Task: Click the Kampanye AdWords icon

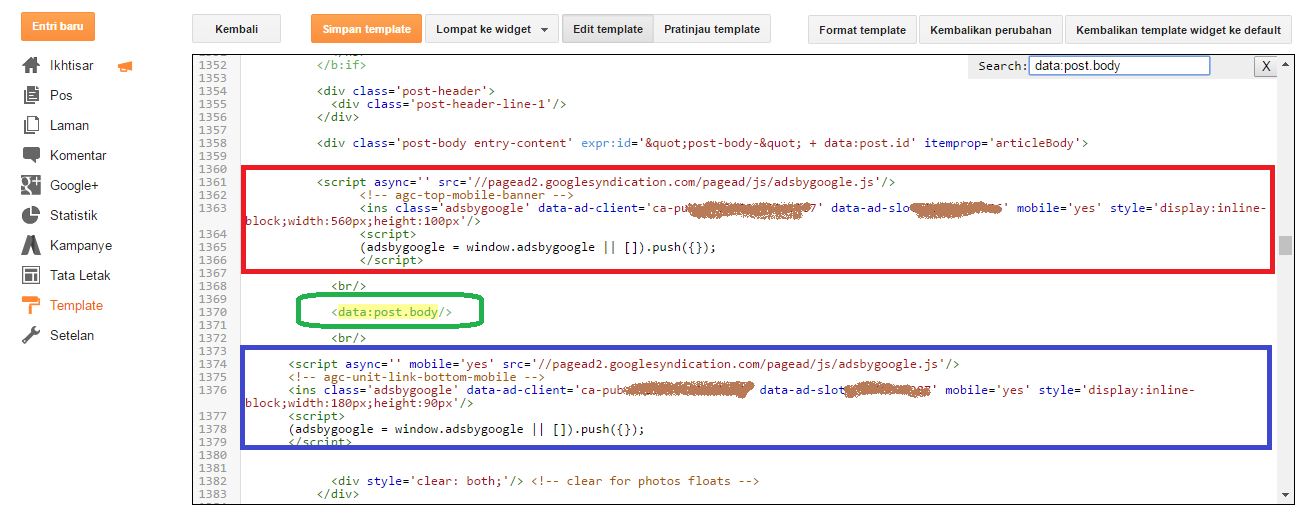Action: point(31,246)
